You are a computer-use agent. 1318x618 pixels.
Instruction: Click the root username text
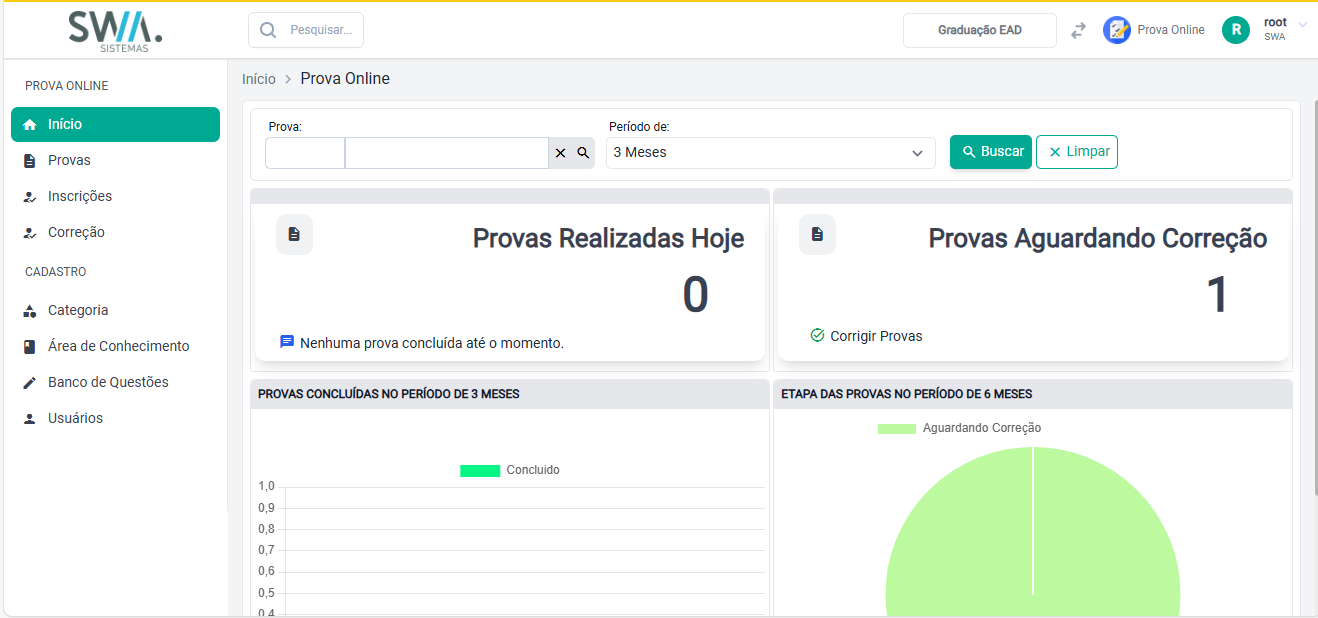pyautogui.click(x=1275, y=22)
